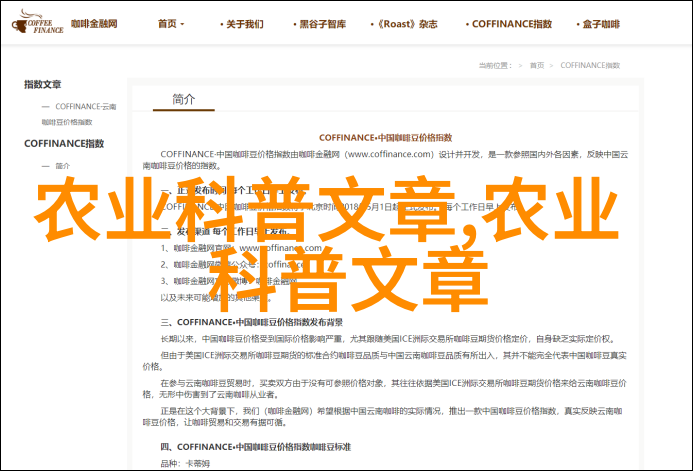Click the 咖啡金融网 site name beside the logo
The image size is (694, 472).
point(94,24)
